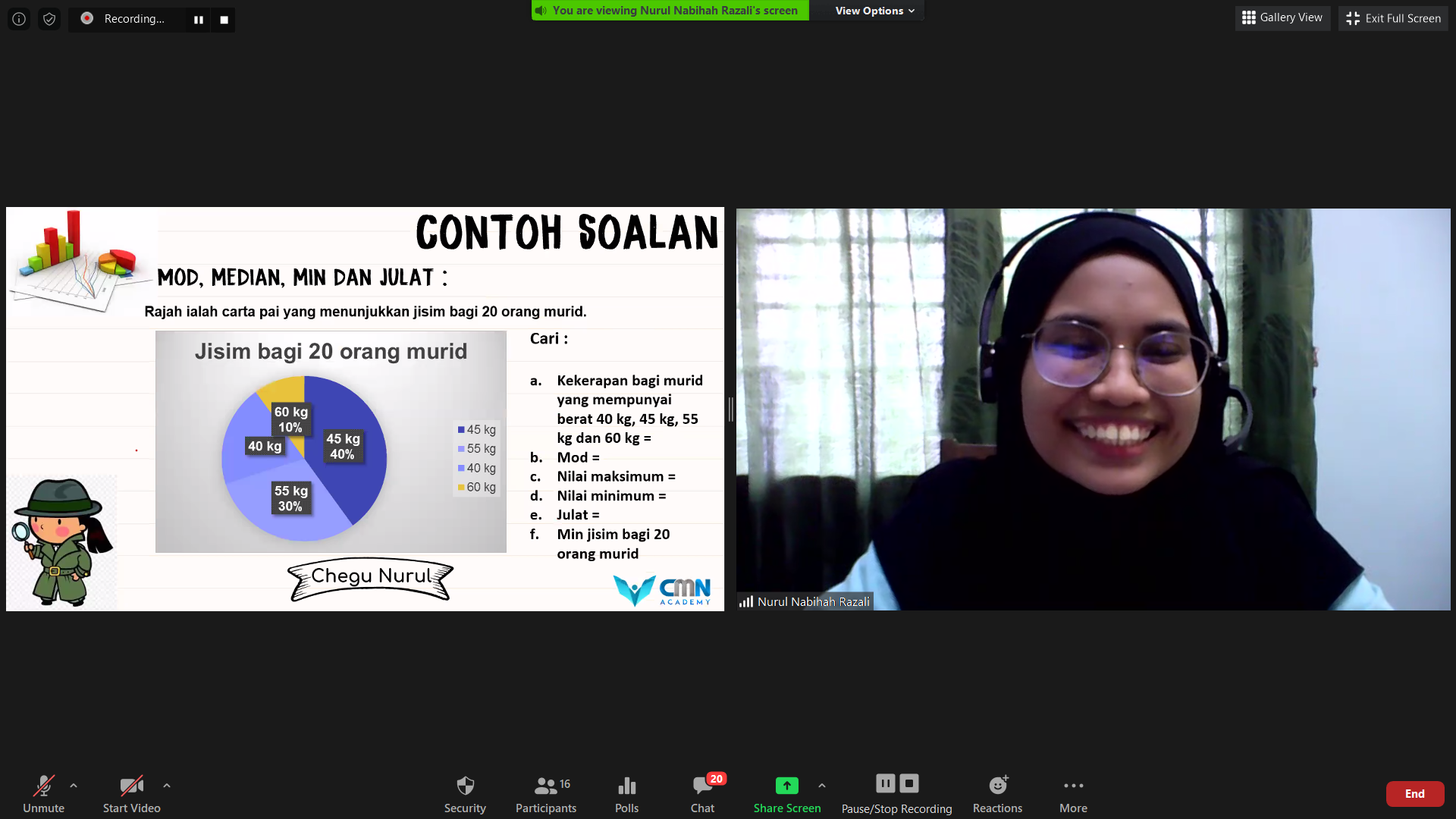Image resolution: width=1456 pixels, height=819 pixels.
Task: Start sharing with Share Screen icon
Action: pos(786,786)
